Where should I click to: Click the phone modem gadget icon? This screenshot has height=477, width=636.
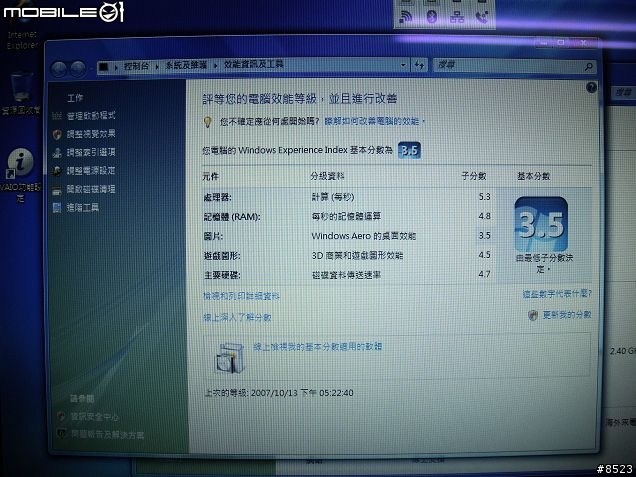(x=482, y=16)
